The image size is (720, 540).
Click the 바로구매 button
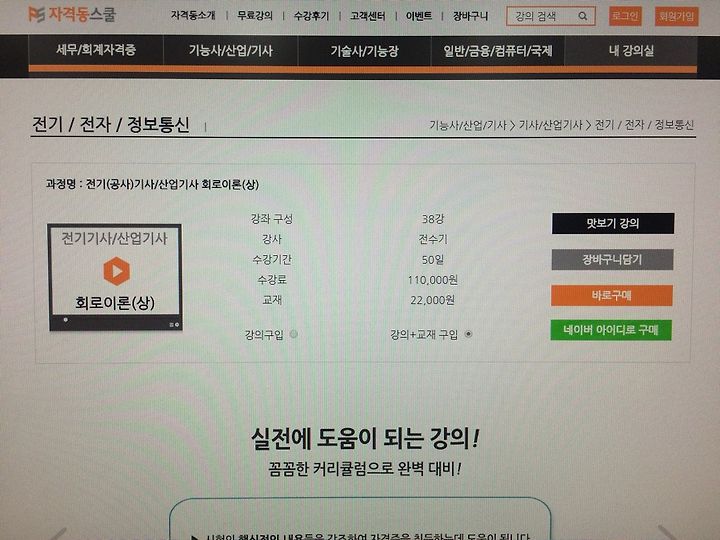[x=612, y=295]
